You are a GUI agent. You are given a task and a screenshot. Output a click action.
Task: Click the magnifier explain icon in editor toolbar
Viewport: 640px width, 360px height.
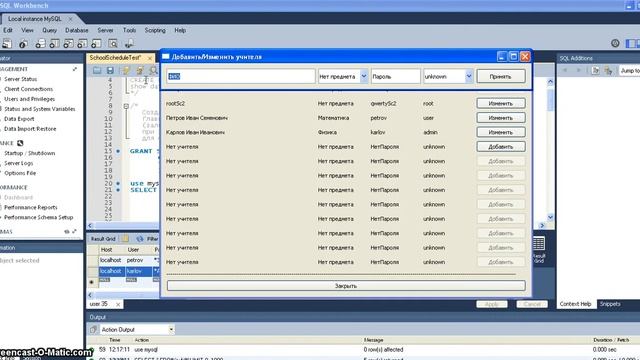pyautogui.click(x=153, y=70)
